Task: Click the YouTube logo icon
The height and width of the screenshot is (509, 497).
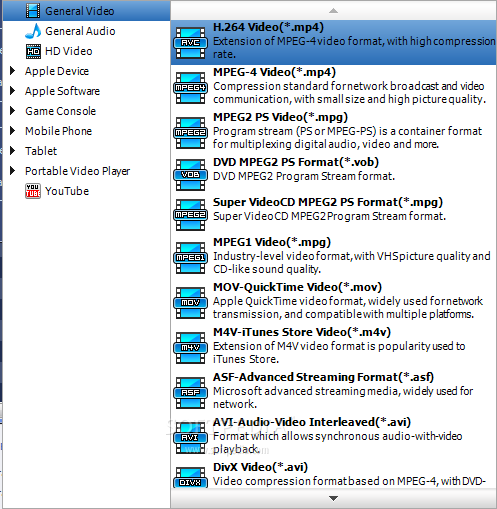Action: click(33, 191)
